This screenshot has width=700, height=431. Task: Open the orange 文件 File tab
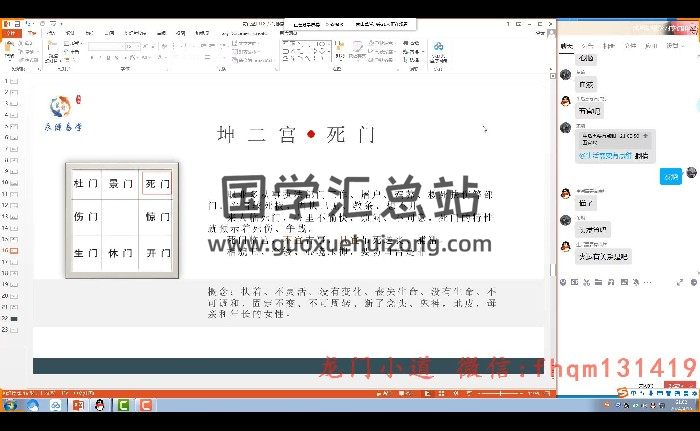pyautogui.click(x=11, y=33)
